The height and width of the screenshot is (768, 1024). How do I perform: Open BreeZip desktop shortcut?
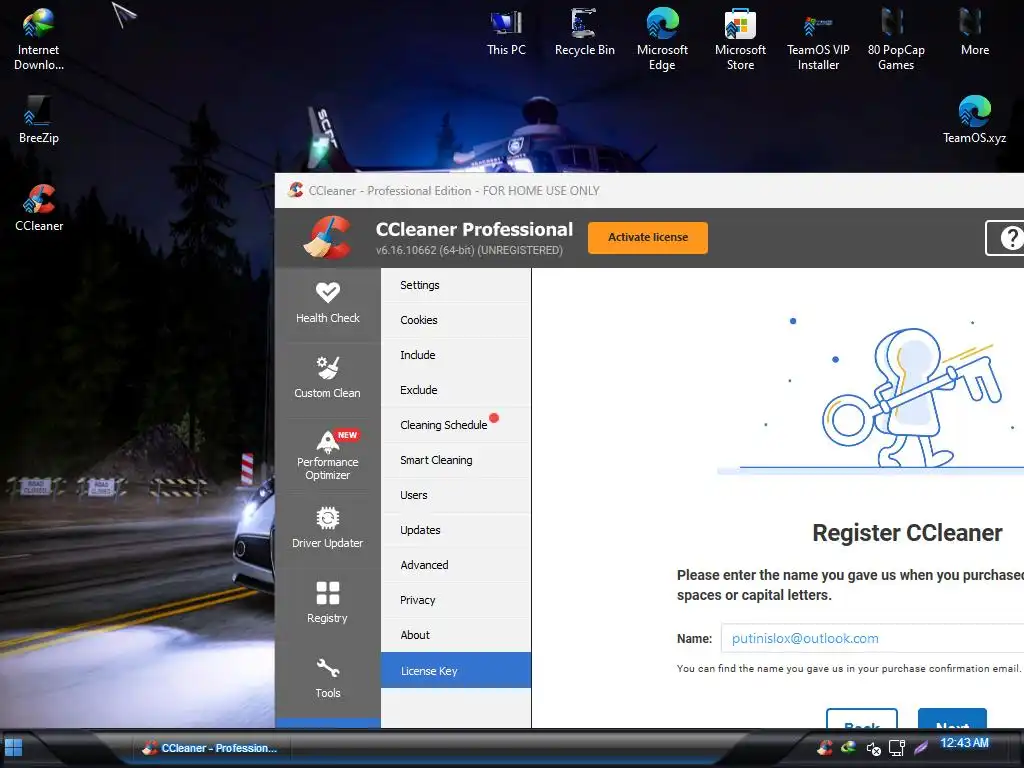tap(39, 120)
